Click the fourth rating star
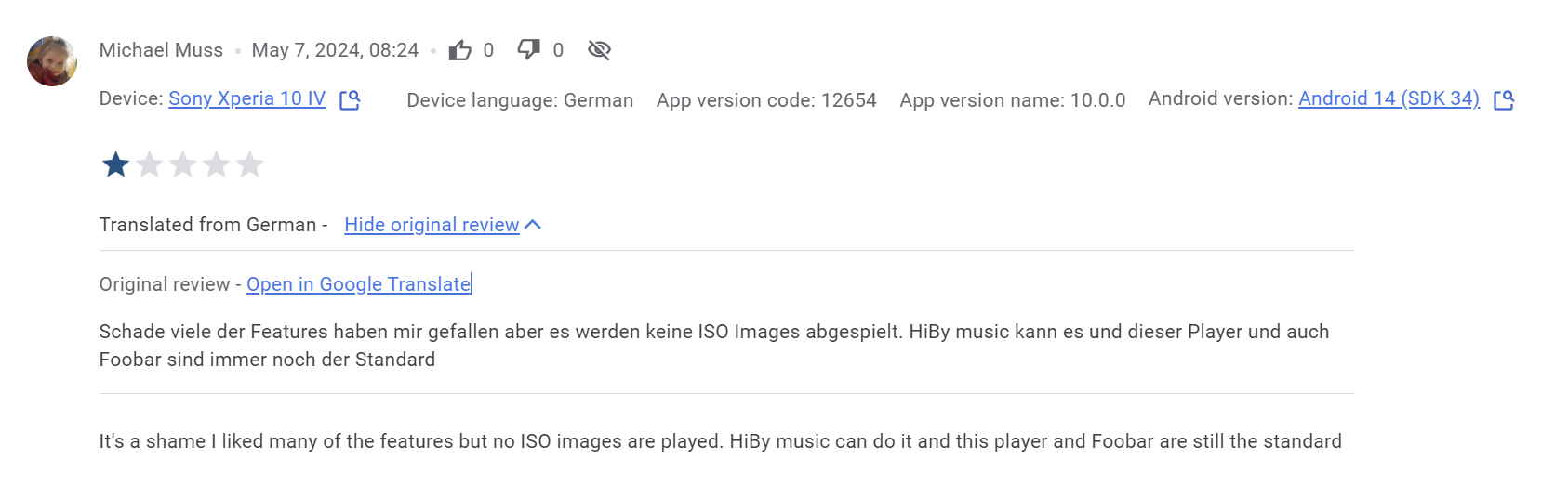The image size is (1568, 485). pyautogui.click(x=217, y=164)
